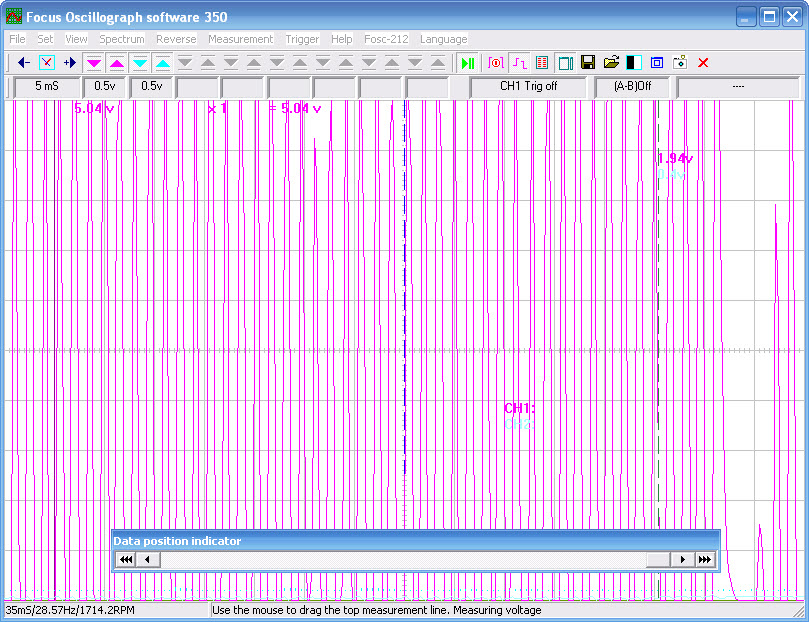Open the Fosc-212 menu
This screenshot has height=622, width=809.
coord(386,39)
